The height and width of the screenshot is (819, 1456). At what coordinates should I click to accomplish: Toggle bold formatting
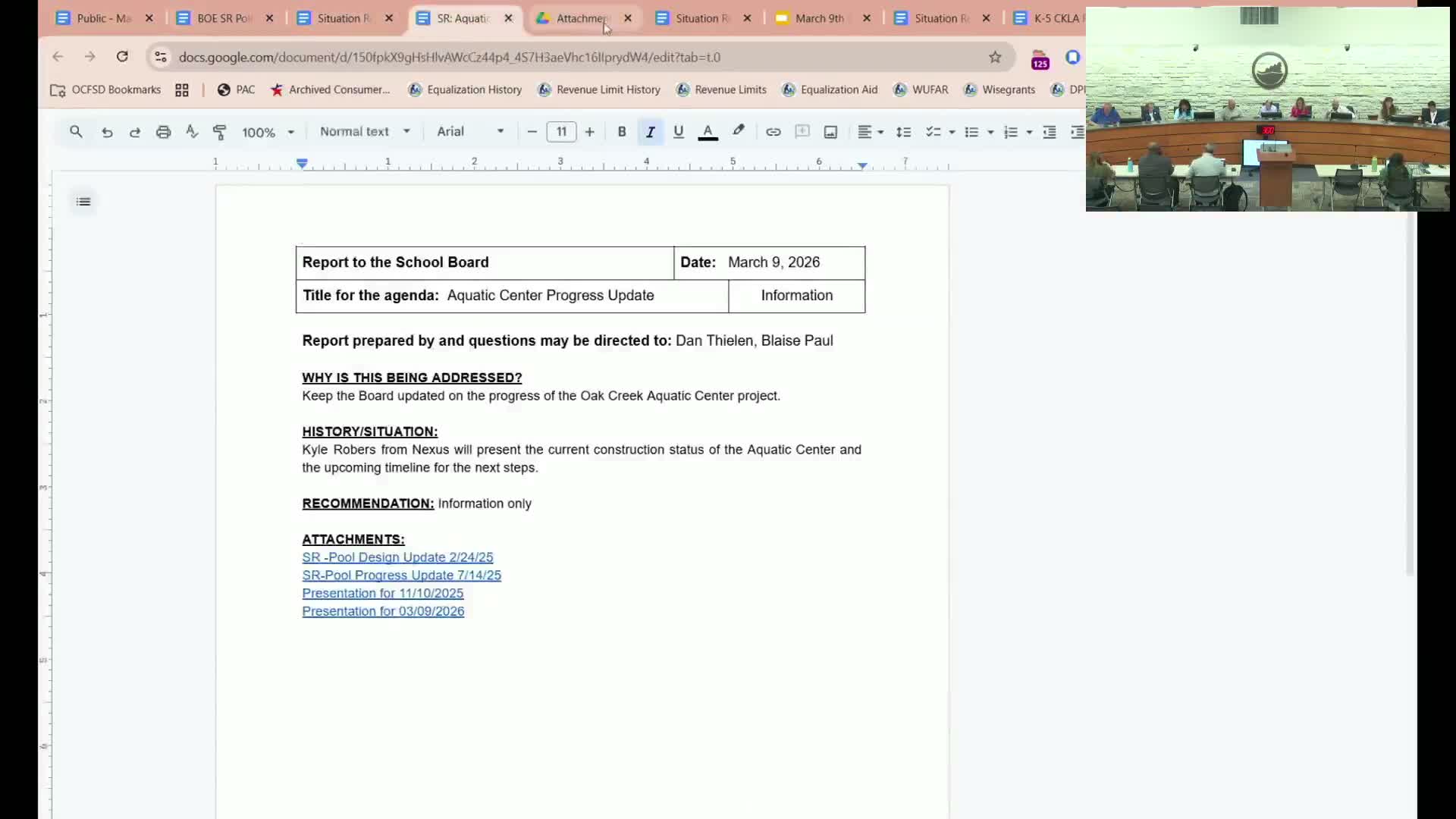coord(622,132)
